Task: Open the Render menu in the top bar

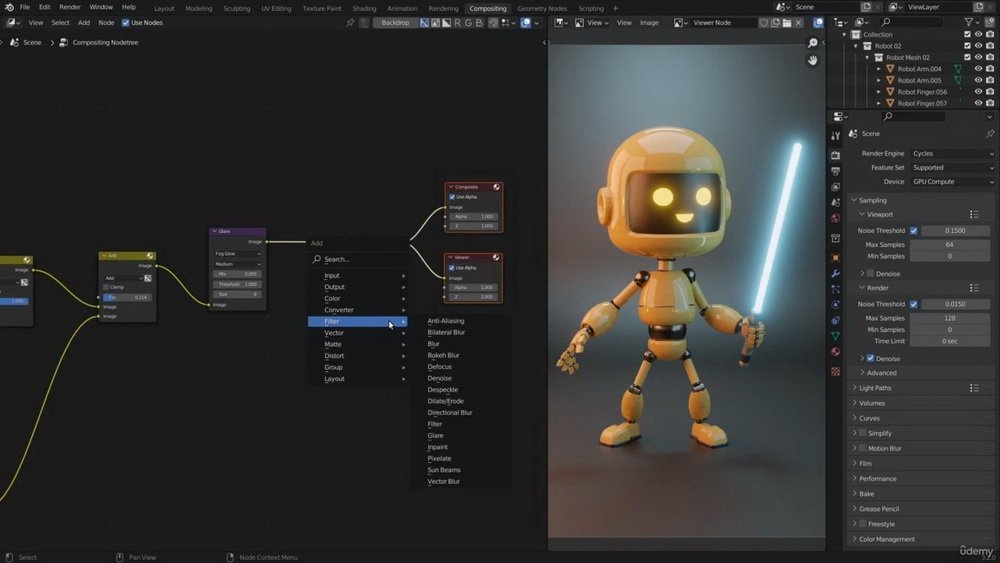Action: coord(70,7)
